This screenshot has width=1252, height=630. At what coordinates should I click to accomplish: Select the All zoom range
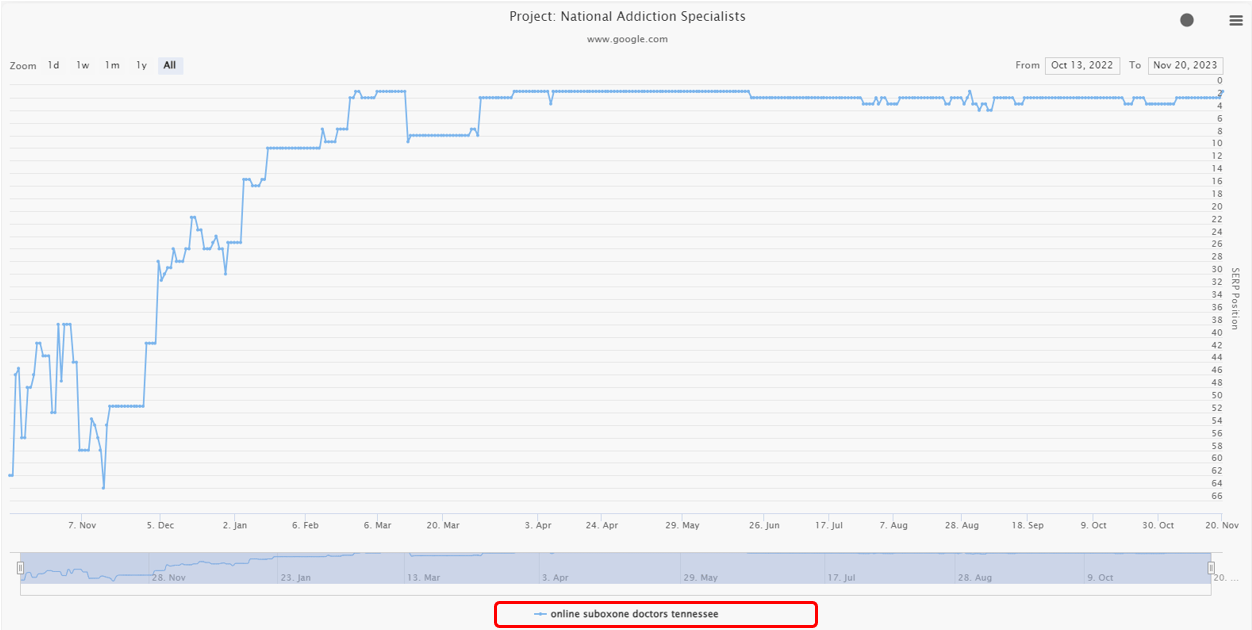[x=170, y=66]
